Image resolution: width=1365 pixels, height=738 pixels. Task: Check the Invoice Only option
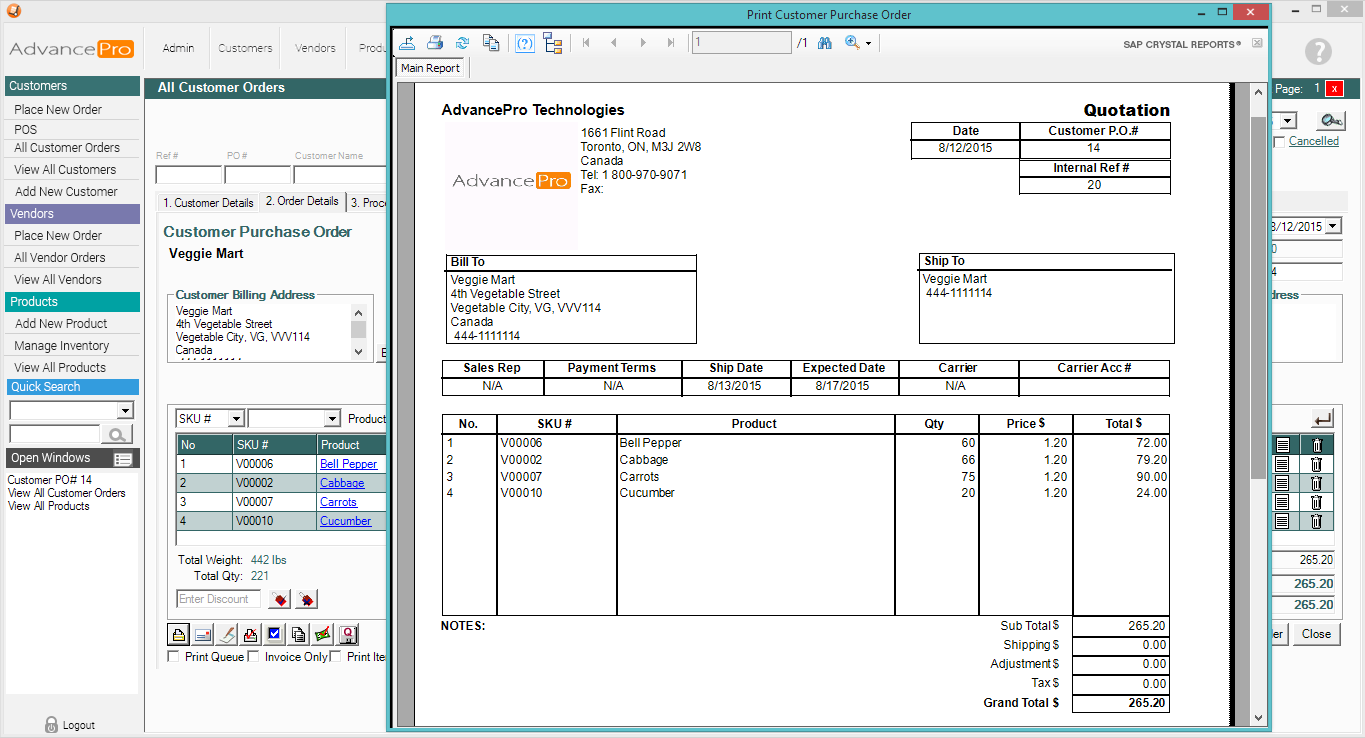coord(254,657)
